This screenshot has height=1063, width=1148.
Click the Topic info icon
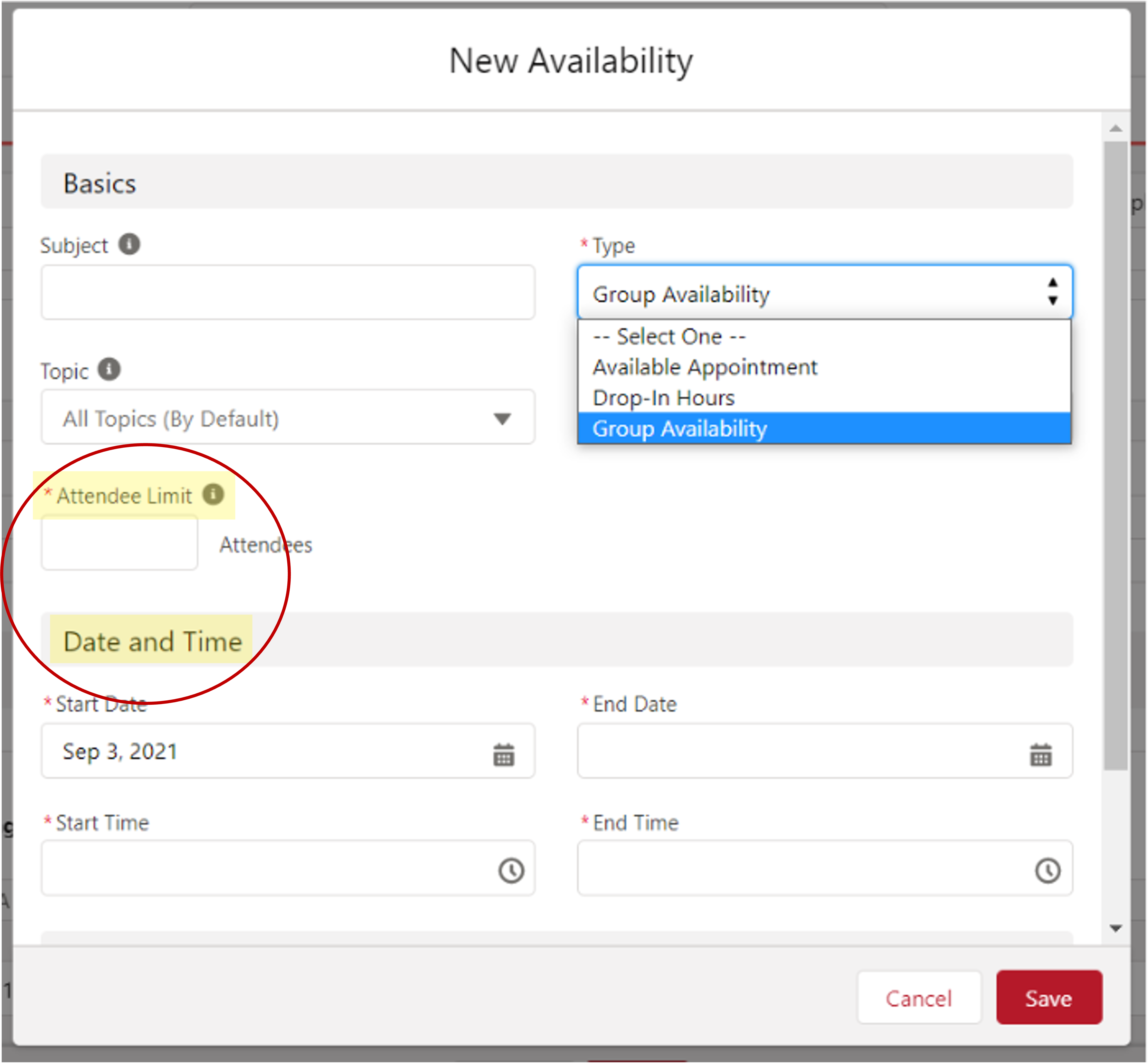(109, 370)
